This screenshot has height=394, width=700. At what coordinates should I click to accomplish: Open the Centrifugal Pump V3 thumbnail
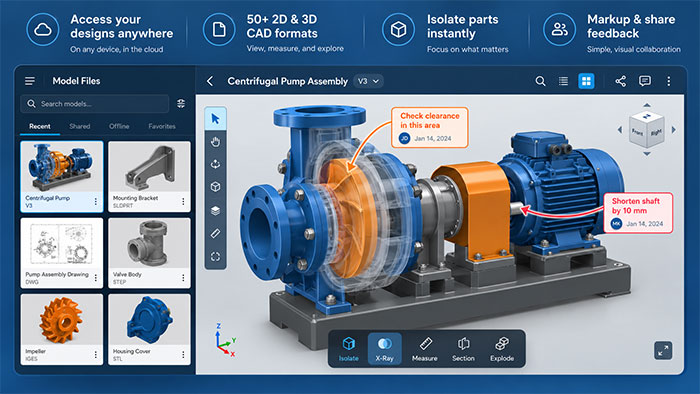(x=62, y=167)
